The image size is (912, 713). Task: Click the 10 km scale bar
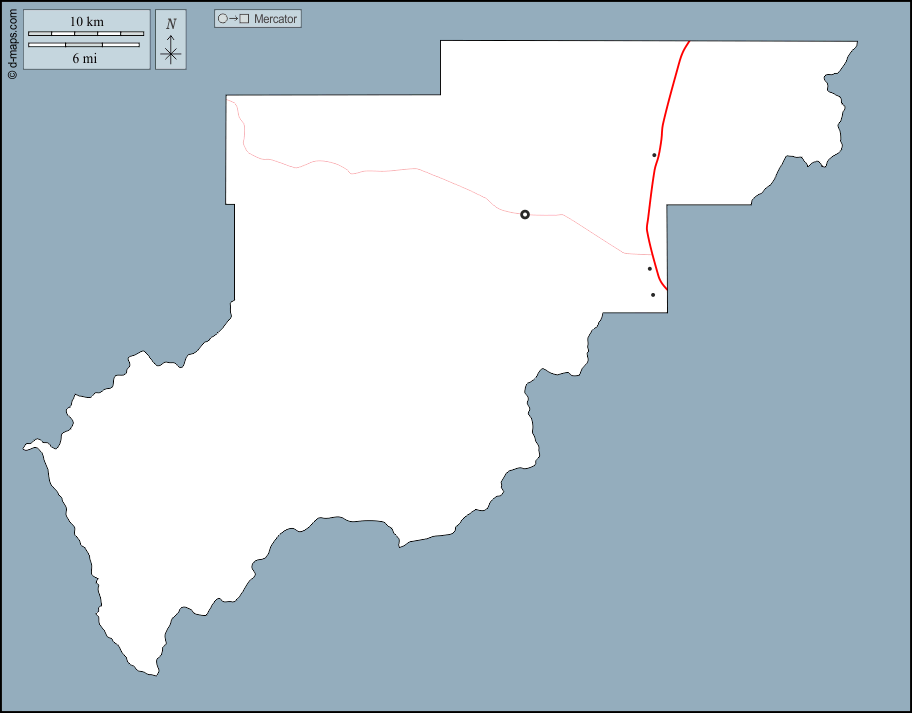pos(85,34)
